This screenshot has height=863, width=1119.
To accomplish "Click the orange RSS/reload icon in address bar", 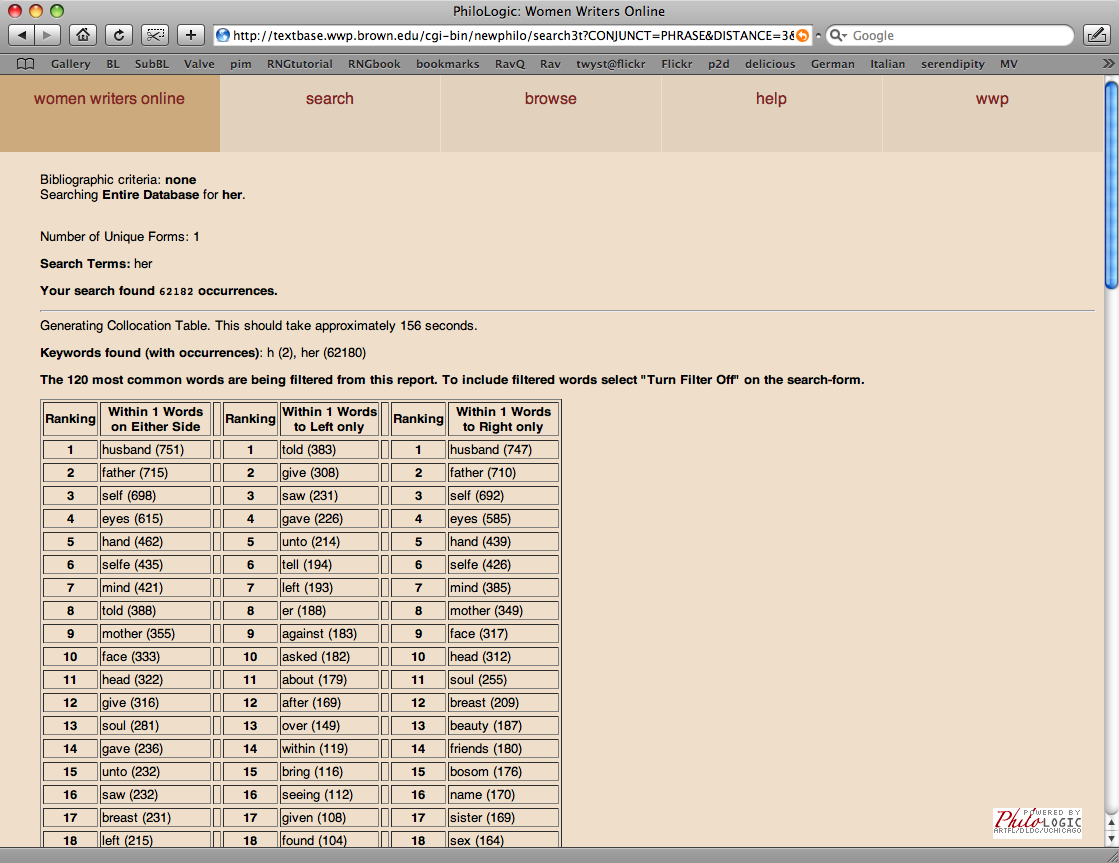I will pyautogui.click(x=803, y=36).
